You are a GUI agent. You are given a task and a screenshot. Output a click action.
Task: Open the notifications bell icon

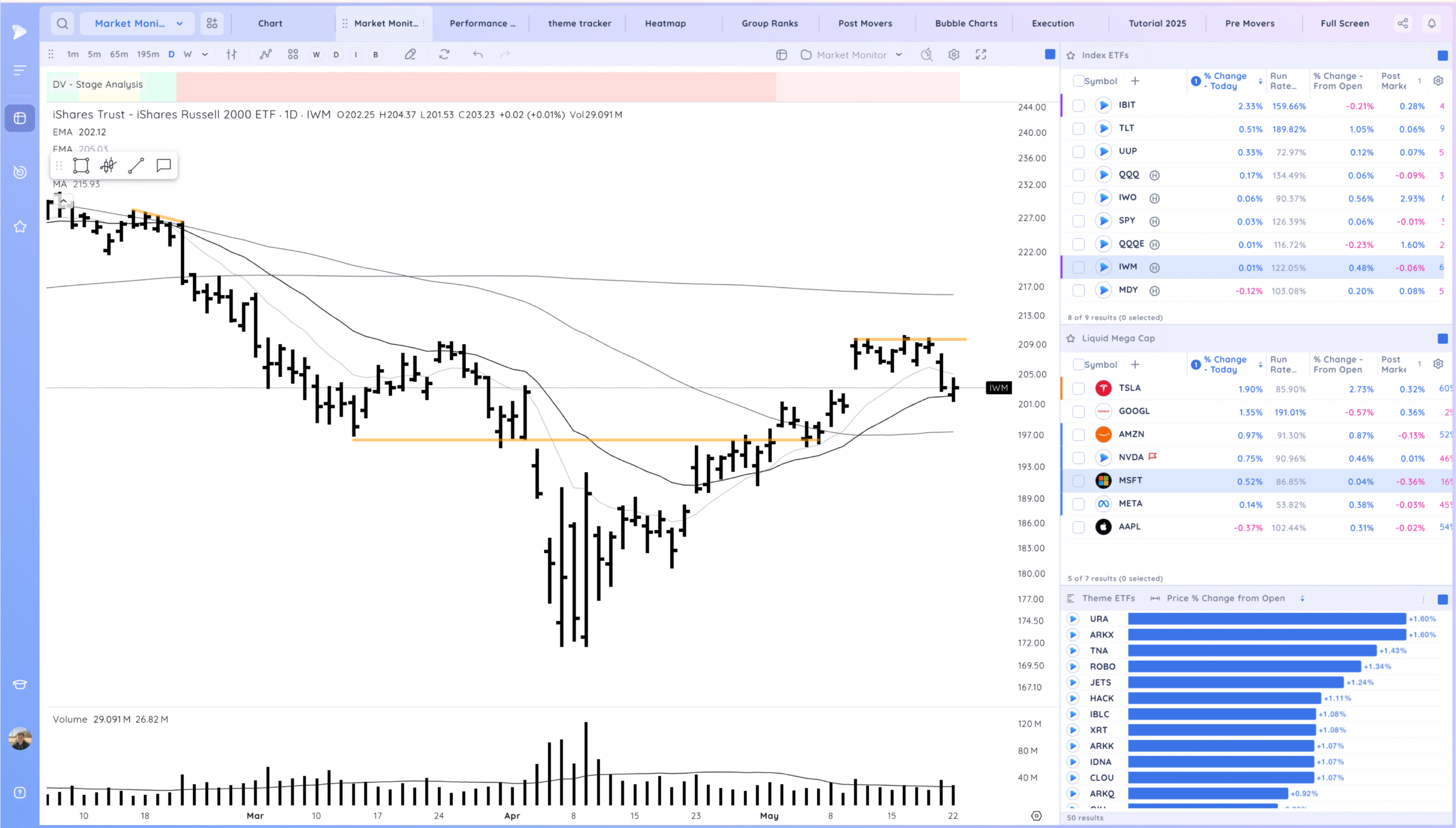pos(1432,23)
